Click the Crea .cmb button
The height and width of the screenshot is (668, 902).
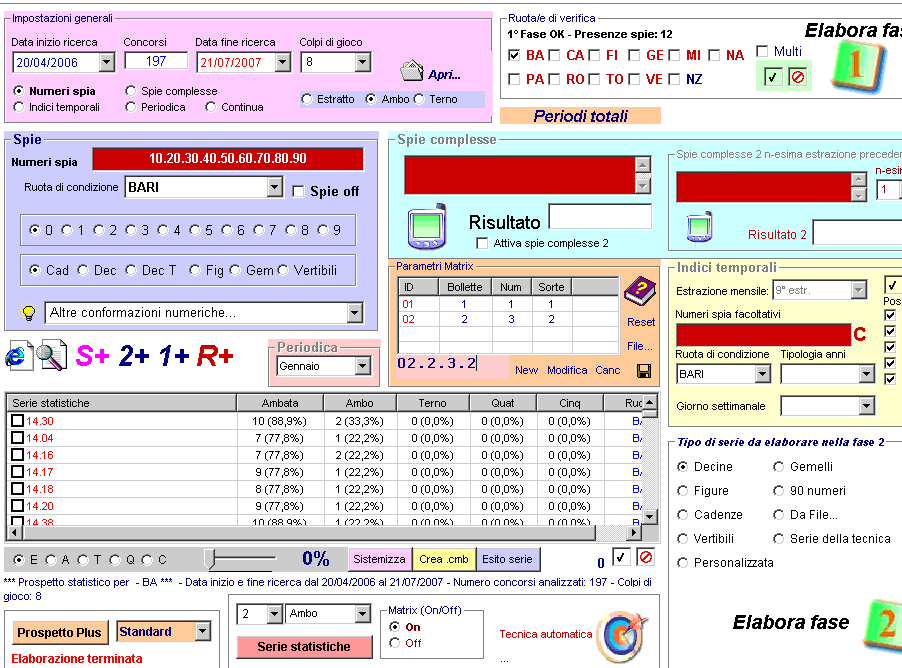444,559
